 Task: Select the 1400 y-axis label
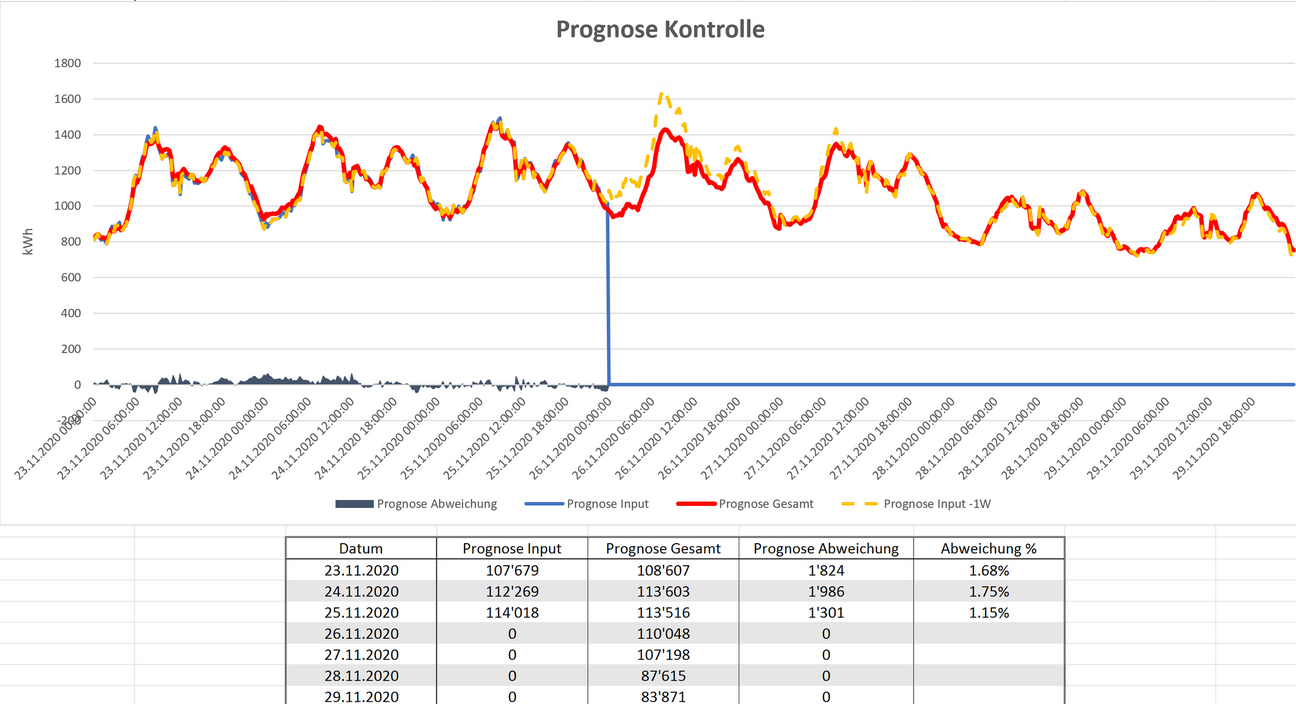tap(67, 135)
